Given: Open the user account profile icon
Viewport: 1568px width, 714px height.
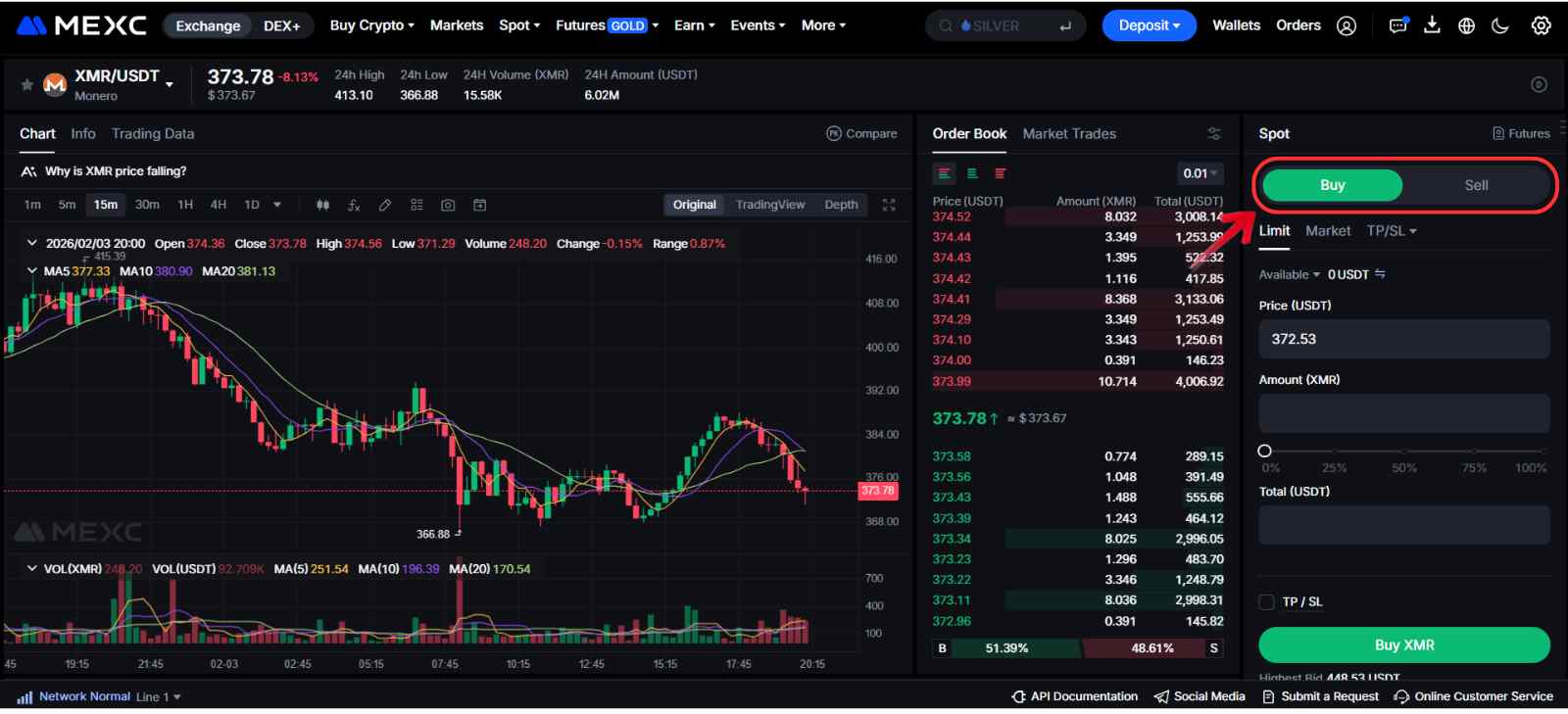Looking at the screenshot, I should click(x=1347, y=26).
